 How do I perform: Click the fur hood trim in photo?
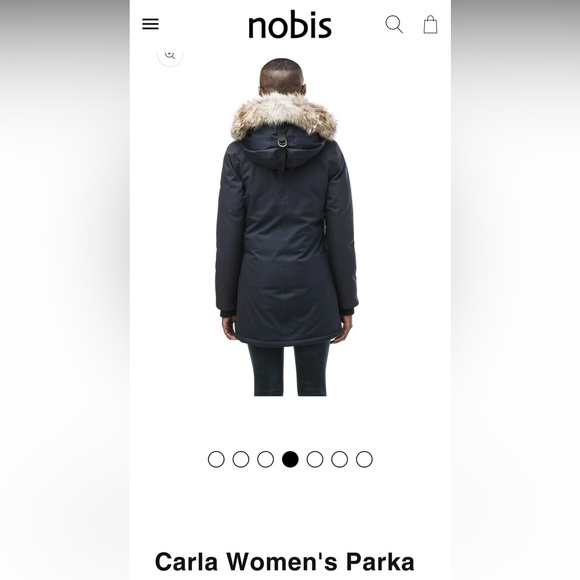tap(284, 115)
